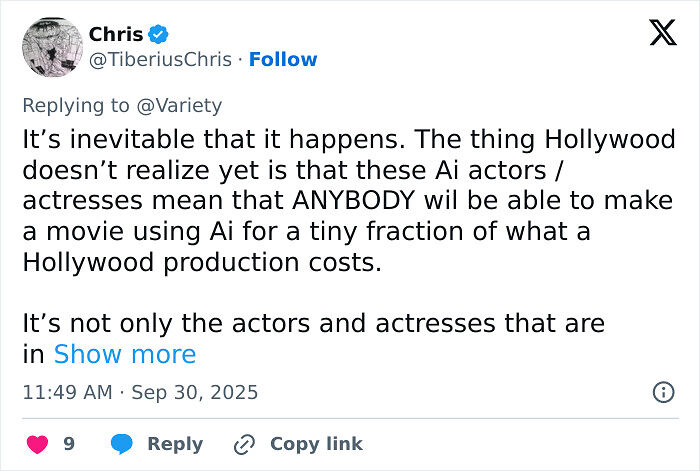Image resolution: width=700 pixels, height=471 pixels.
Task: Open the tweet info icon
Action: (x=663, y=392)
